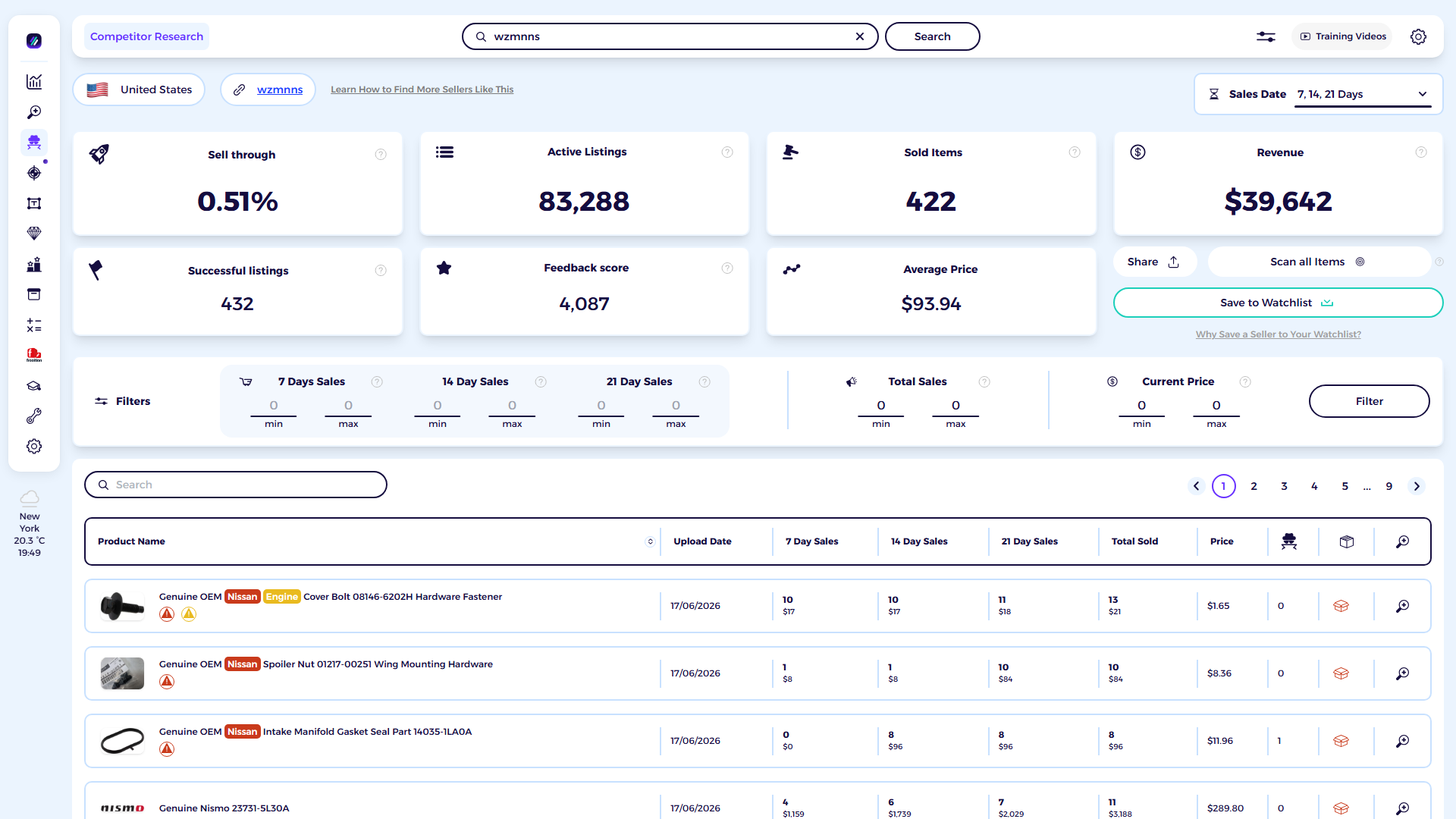Go to the next results page arrow

click(x=1417, y=486)
